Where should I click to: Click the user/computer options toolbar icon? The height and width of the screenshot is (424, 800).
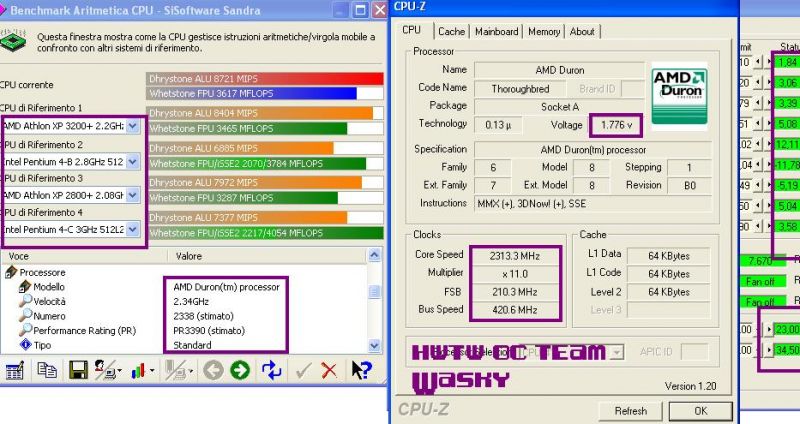click(105, 370)
